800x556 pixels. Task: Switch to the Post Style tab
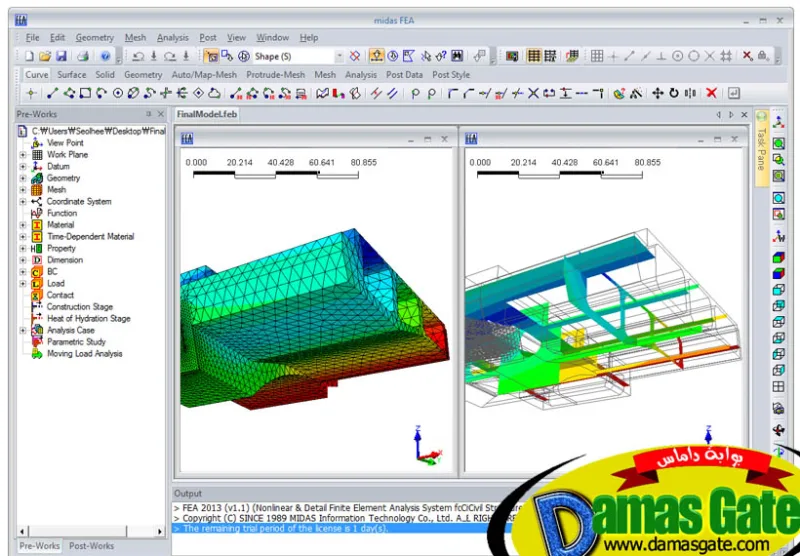pyautogui.click(x=451, y=75)
